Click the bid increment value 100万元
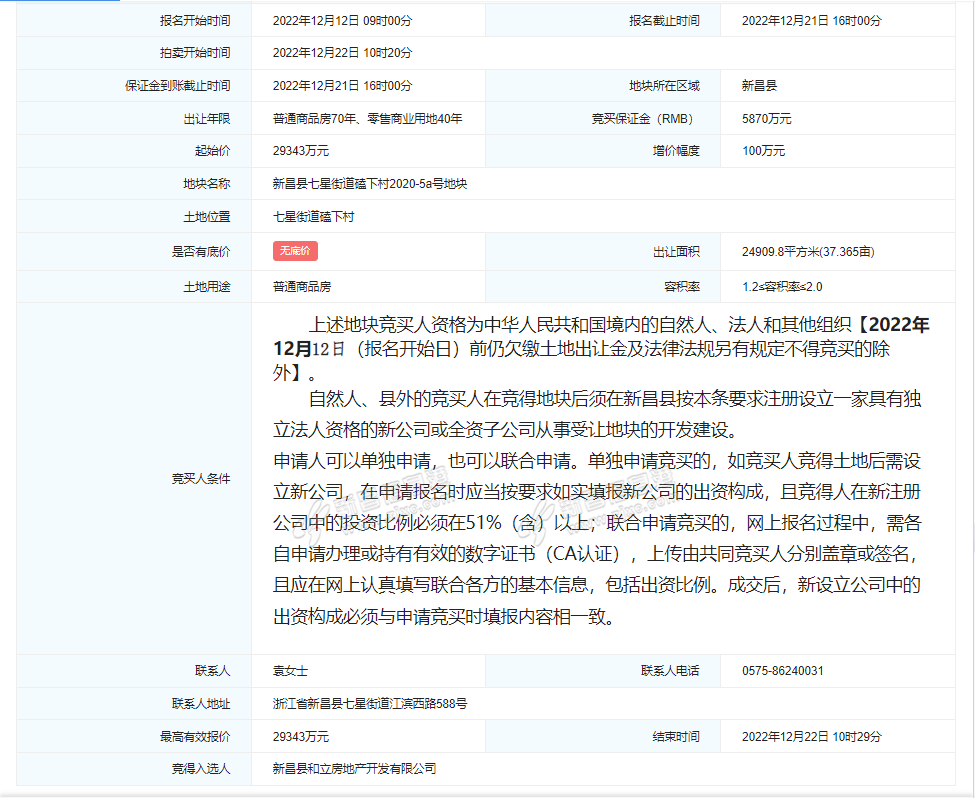The height and width of the screenshot is (798, 975). tap(764, 151)
